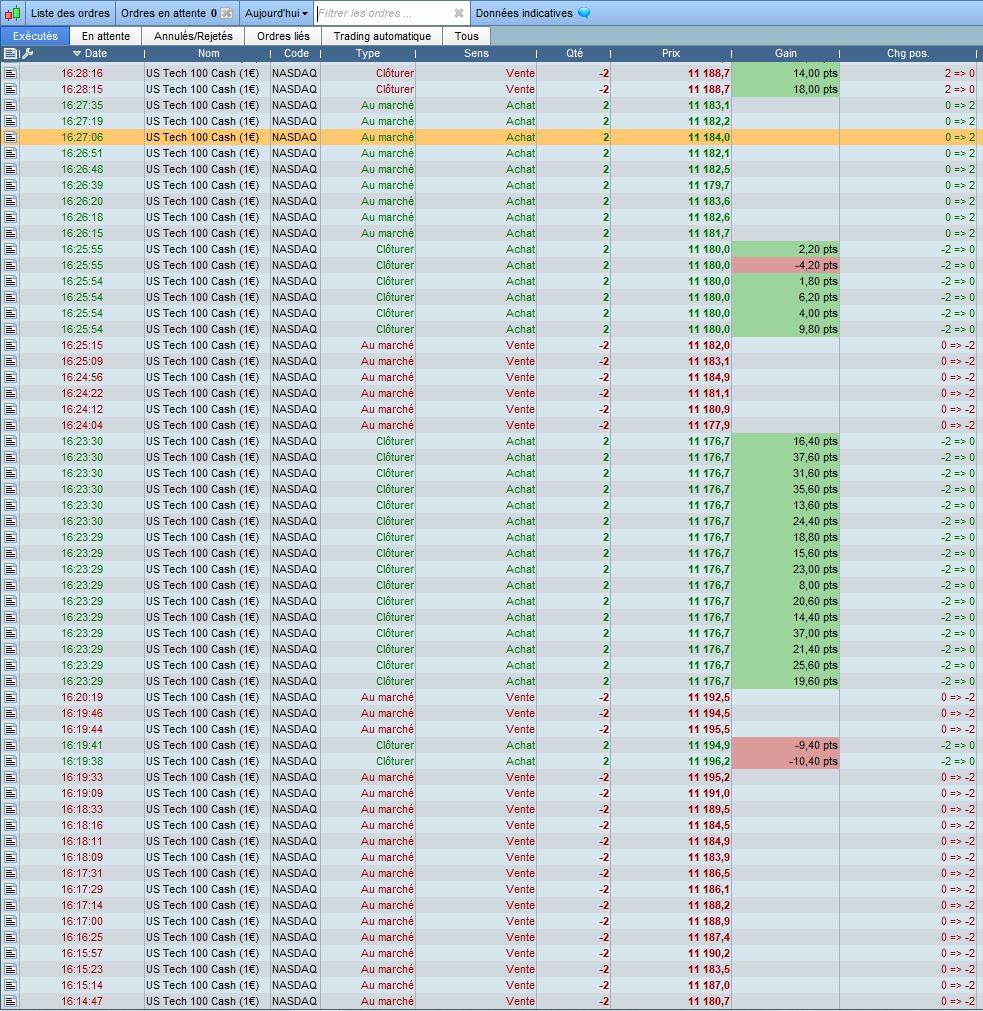Open details icon for the 16:24:56 order row
The image size is (983, 1011).
10,377
